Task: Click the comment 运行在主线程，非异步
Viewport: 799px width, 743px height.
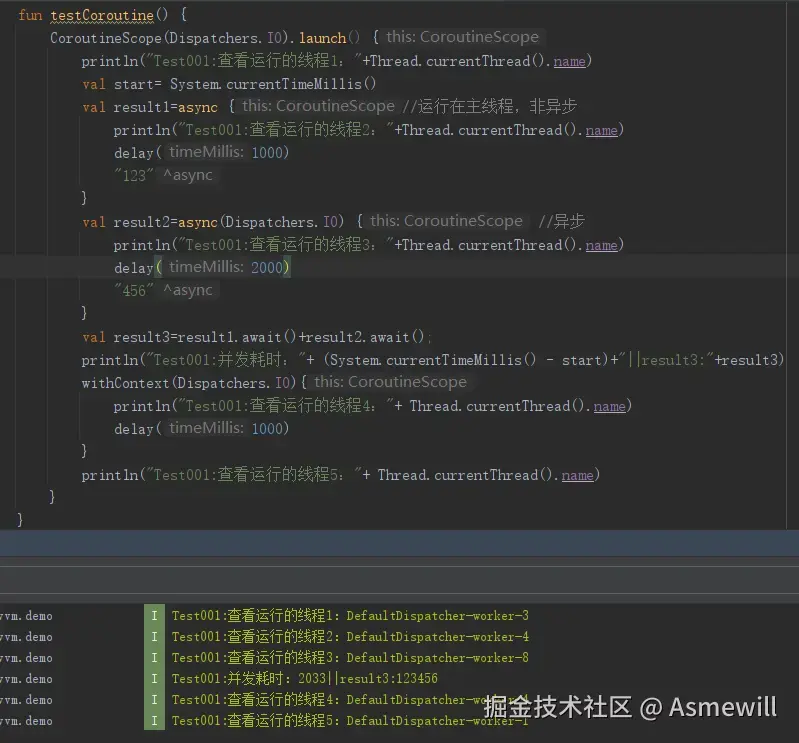Action: point(490,106)
